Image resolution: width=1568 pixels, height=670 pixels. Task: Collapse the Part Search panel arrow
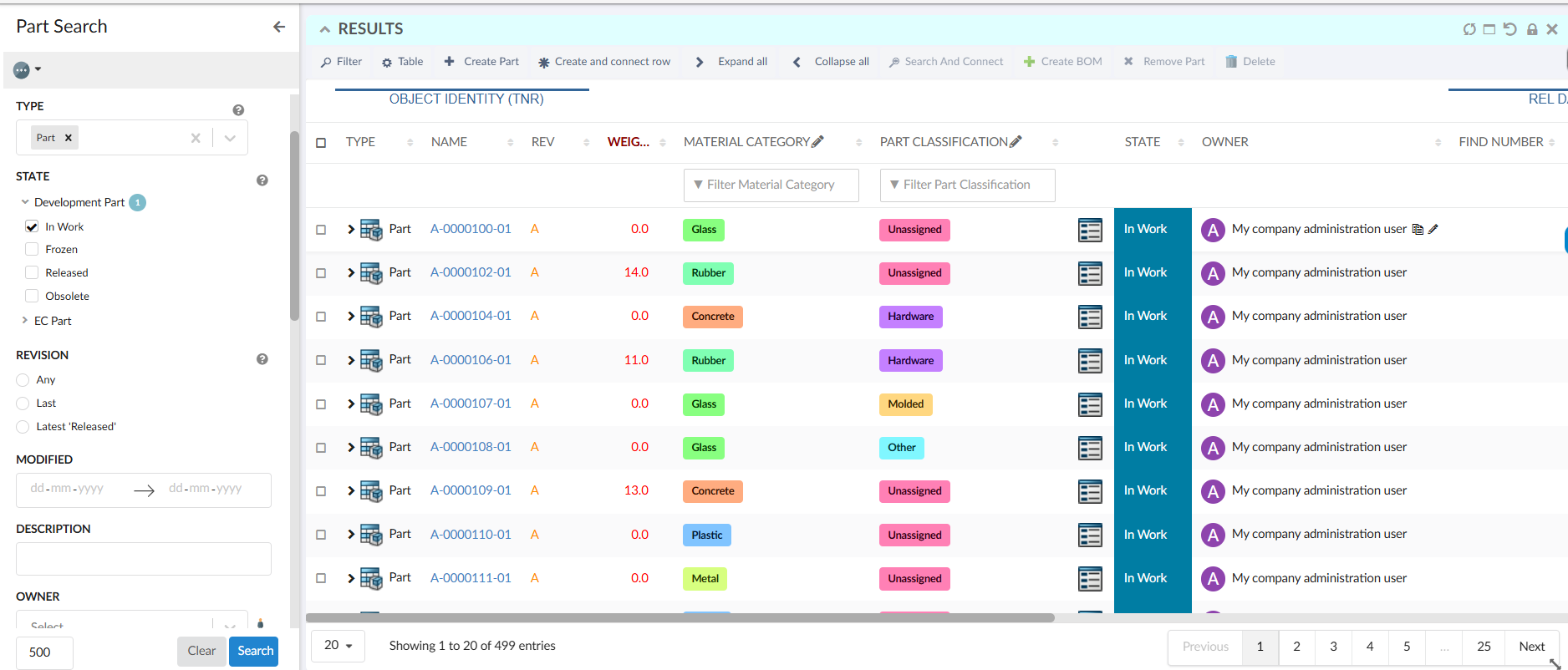279,27
